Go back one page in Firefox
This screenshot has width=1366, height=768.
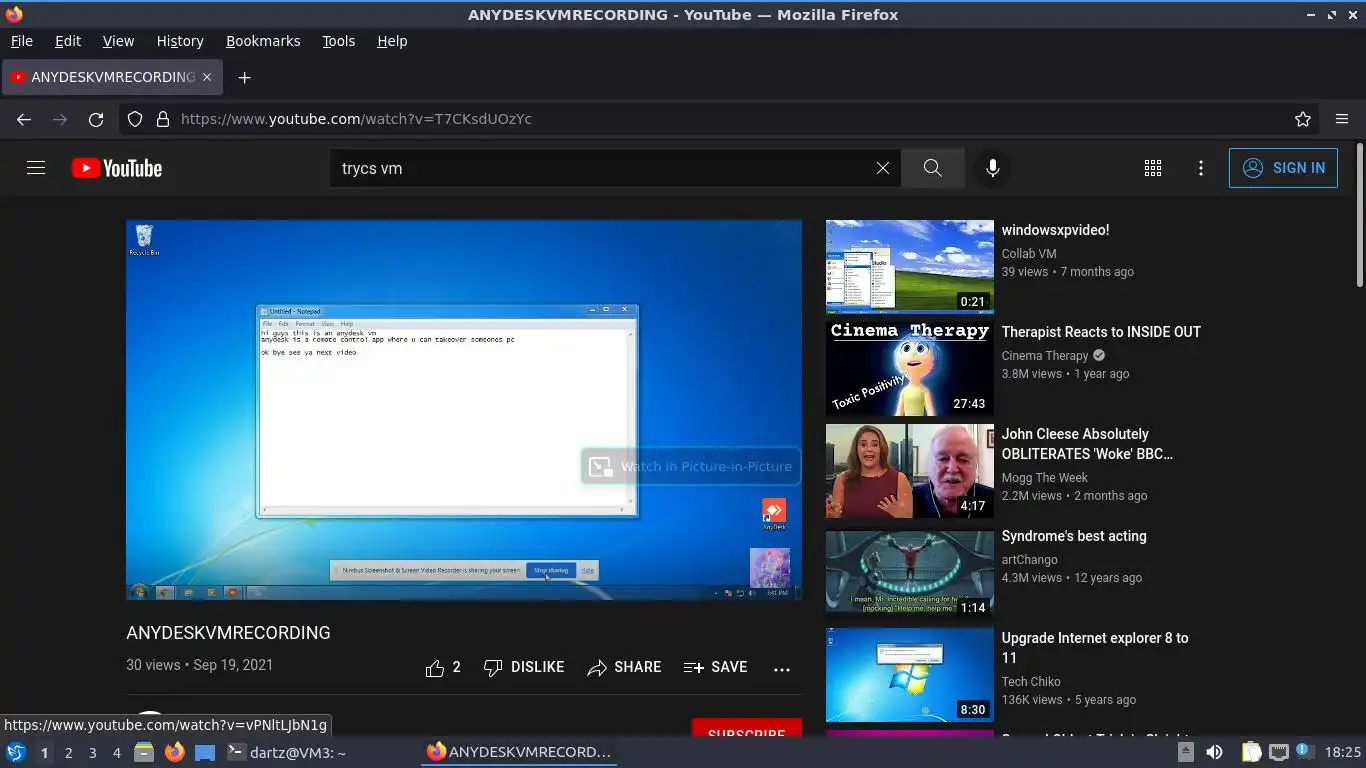coord(24,119)
